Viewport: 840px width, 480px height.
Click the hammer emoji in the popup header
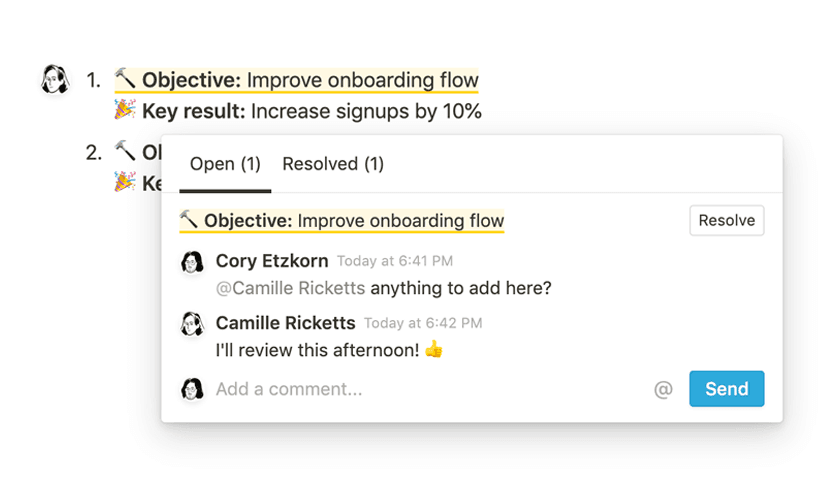click(x=189, y=220)
